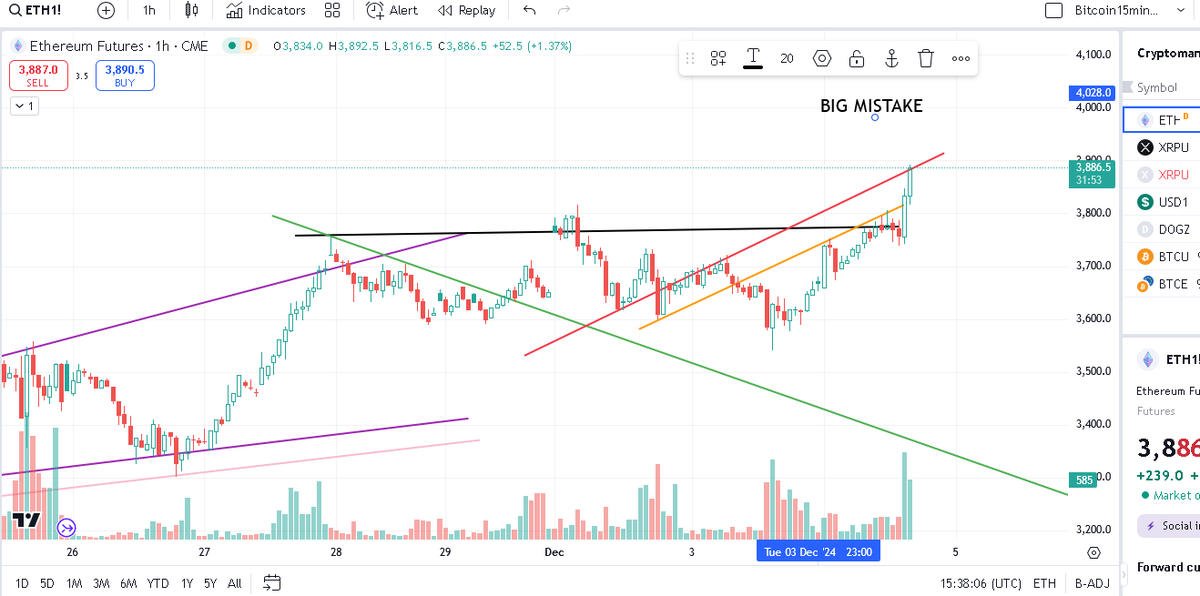Image resolution: width=1200 pixels, height=596 pixels.
Task: Click the SELL 3,887.0 button
Action: (37, 76)
